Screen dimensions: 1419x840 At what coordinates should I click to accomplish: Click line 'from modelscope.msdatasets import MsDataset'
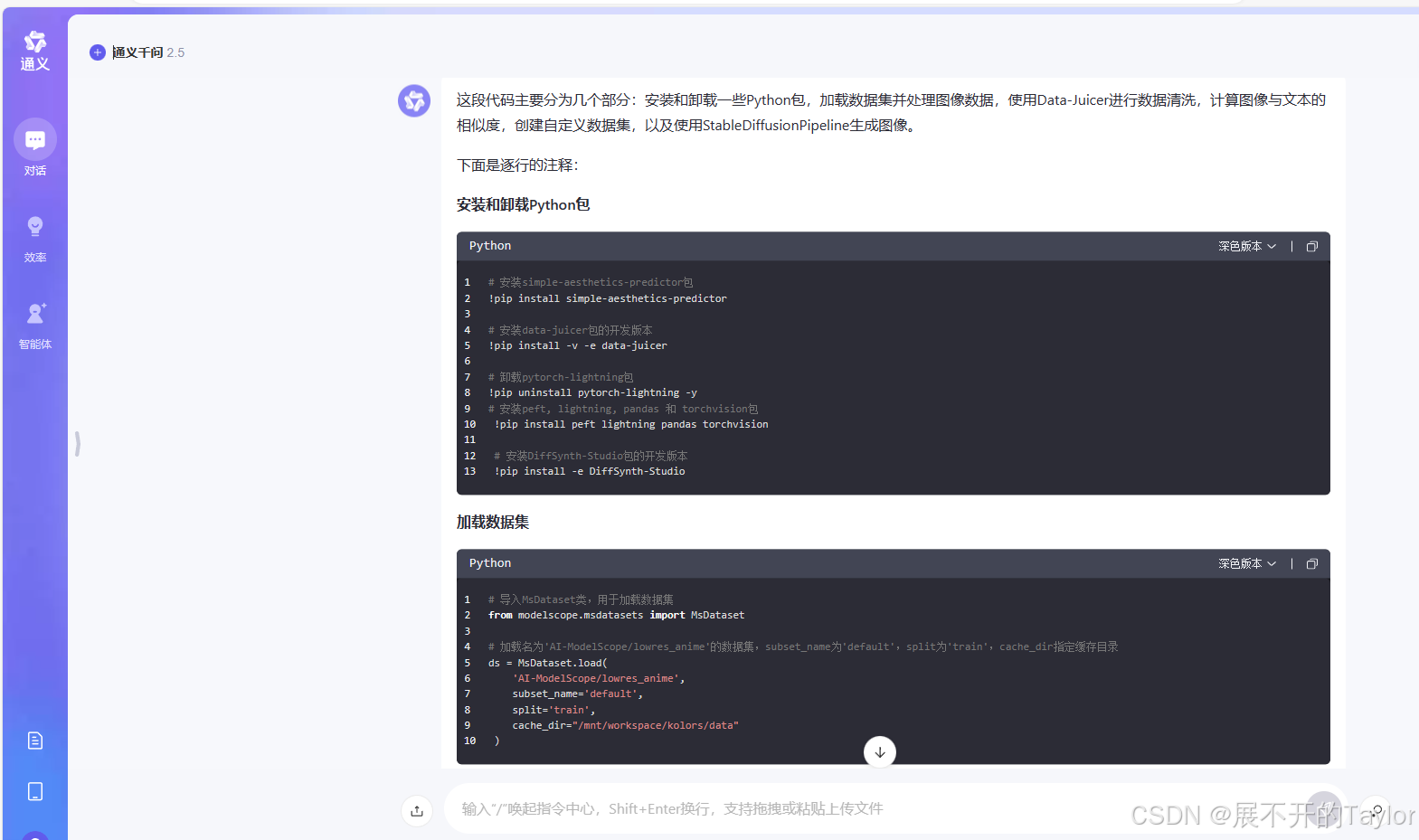tap(617, 615)
